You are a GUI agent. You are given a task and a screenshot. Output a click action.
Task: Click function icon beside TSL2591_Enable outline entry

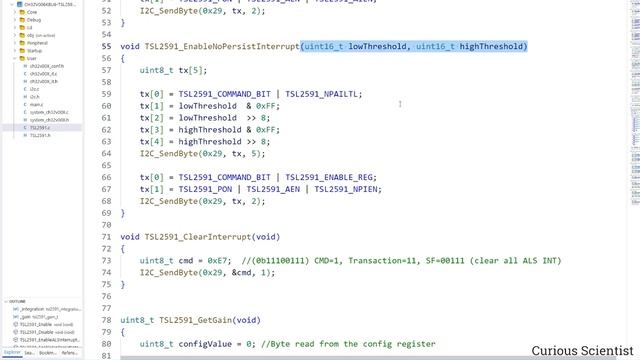16,324
